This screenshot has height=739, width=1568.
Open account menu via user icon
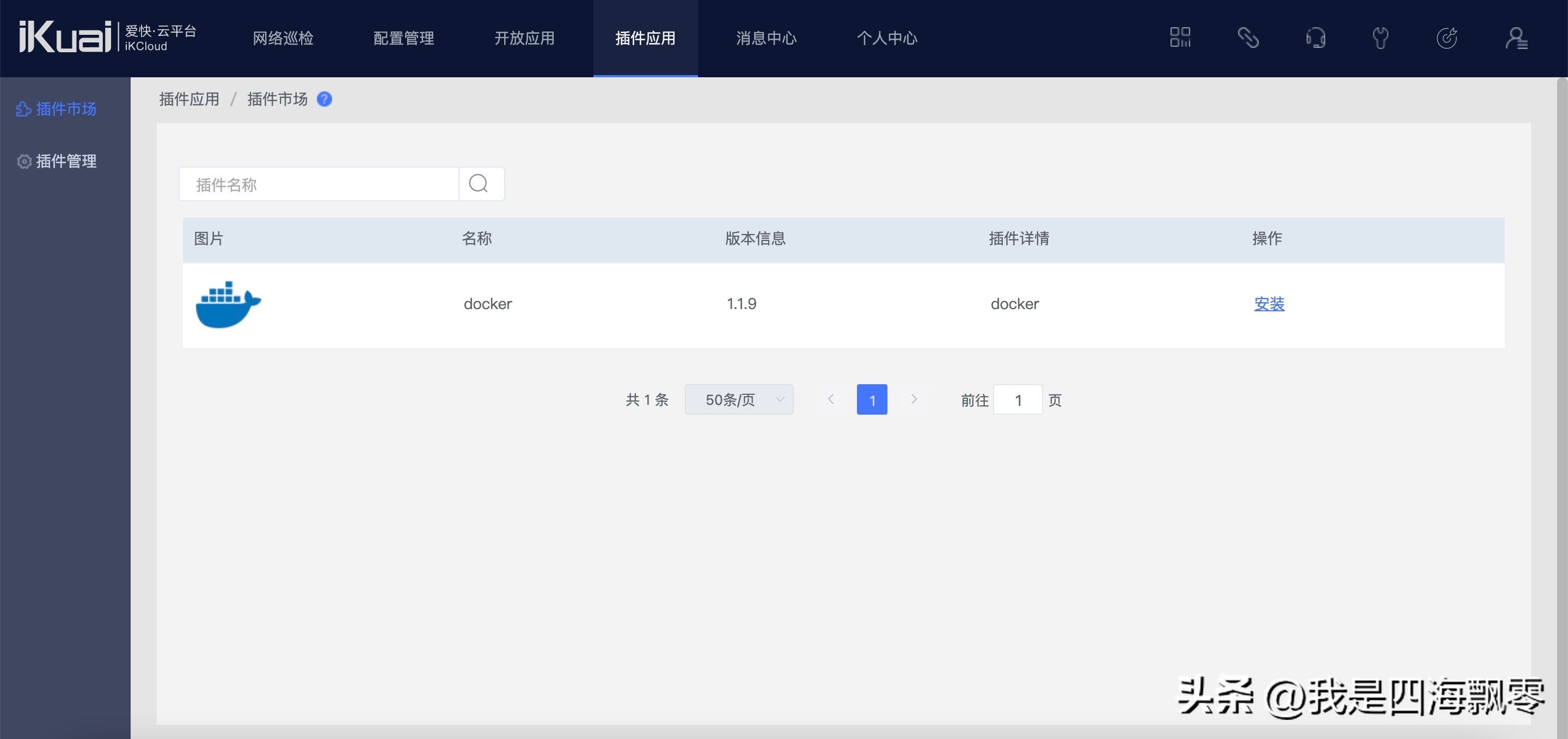[1516, 38]
